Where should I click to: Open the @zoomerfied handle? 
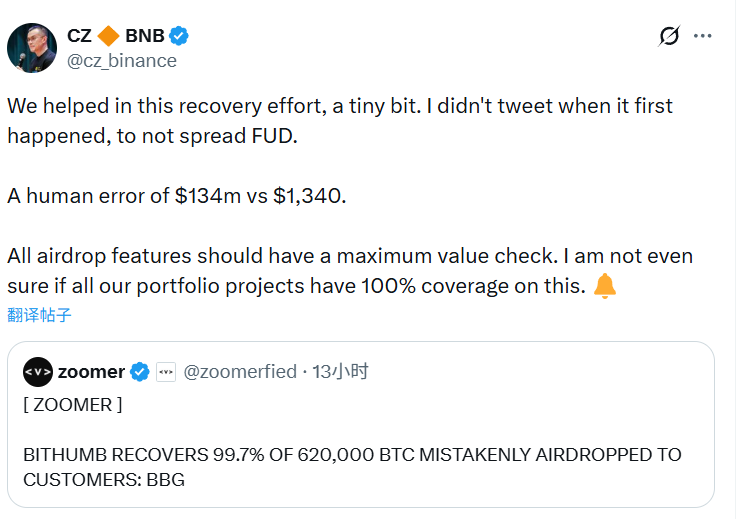(x=239, y=372)
